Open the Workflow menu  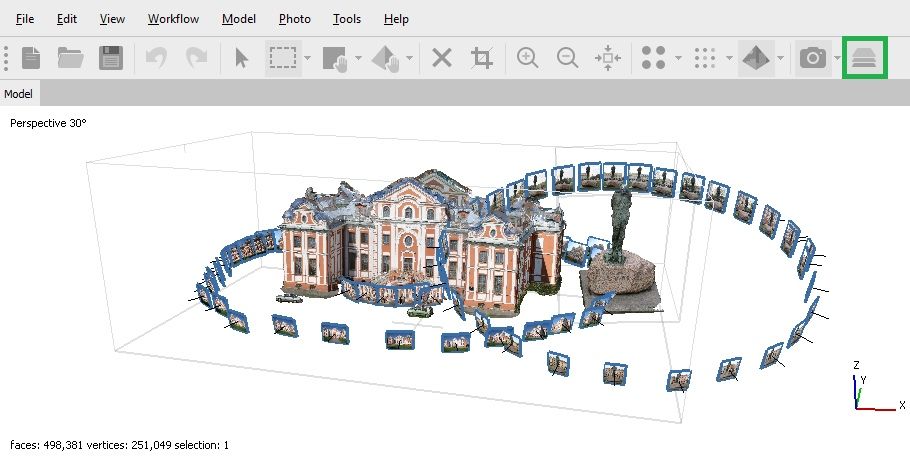click(x=173, y=19)
